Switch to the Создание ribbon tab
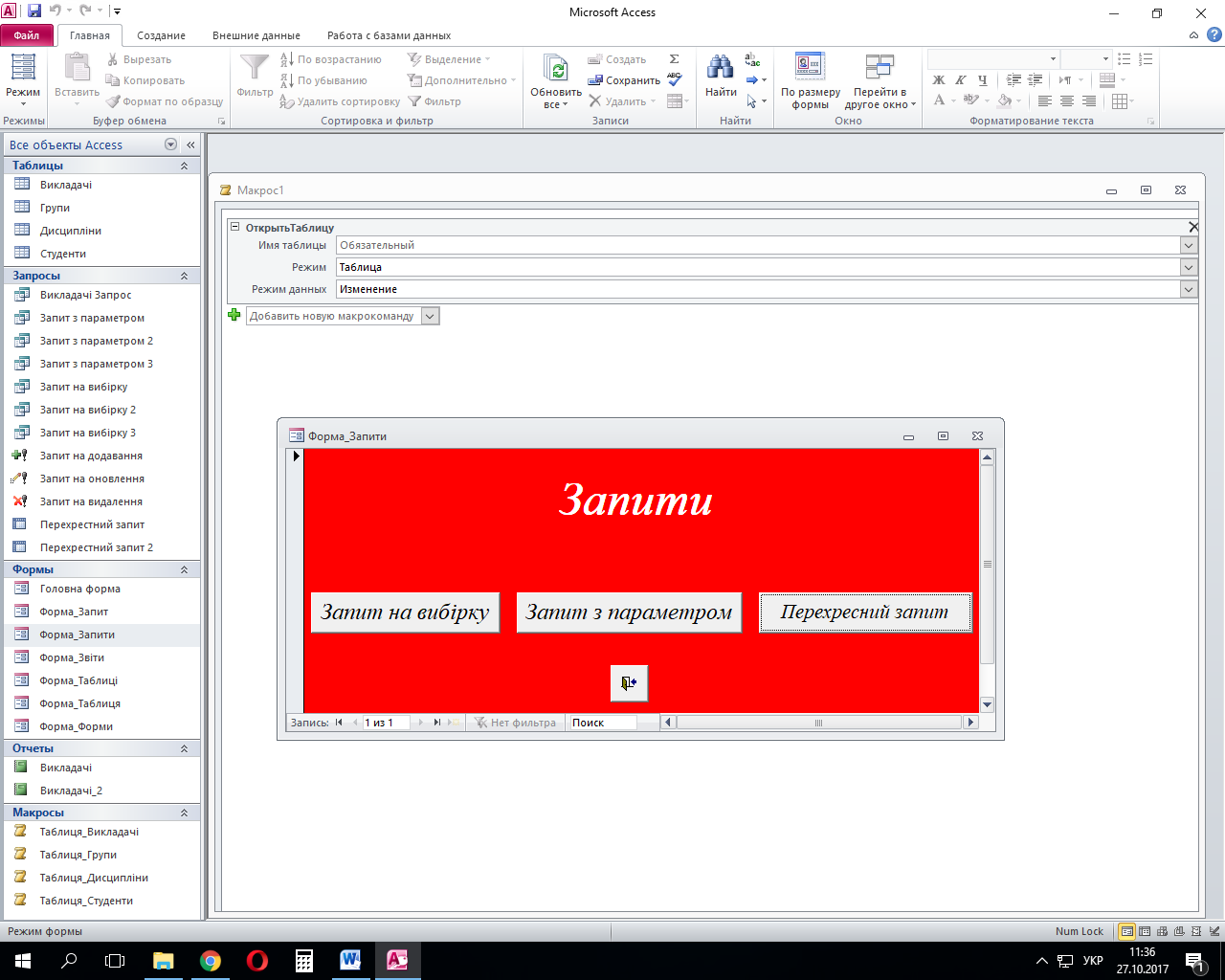The height and width of the screenshot is (980, 1225). [x=161, y=35]
